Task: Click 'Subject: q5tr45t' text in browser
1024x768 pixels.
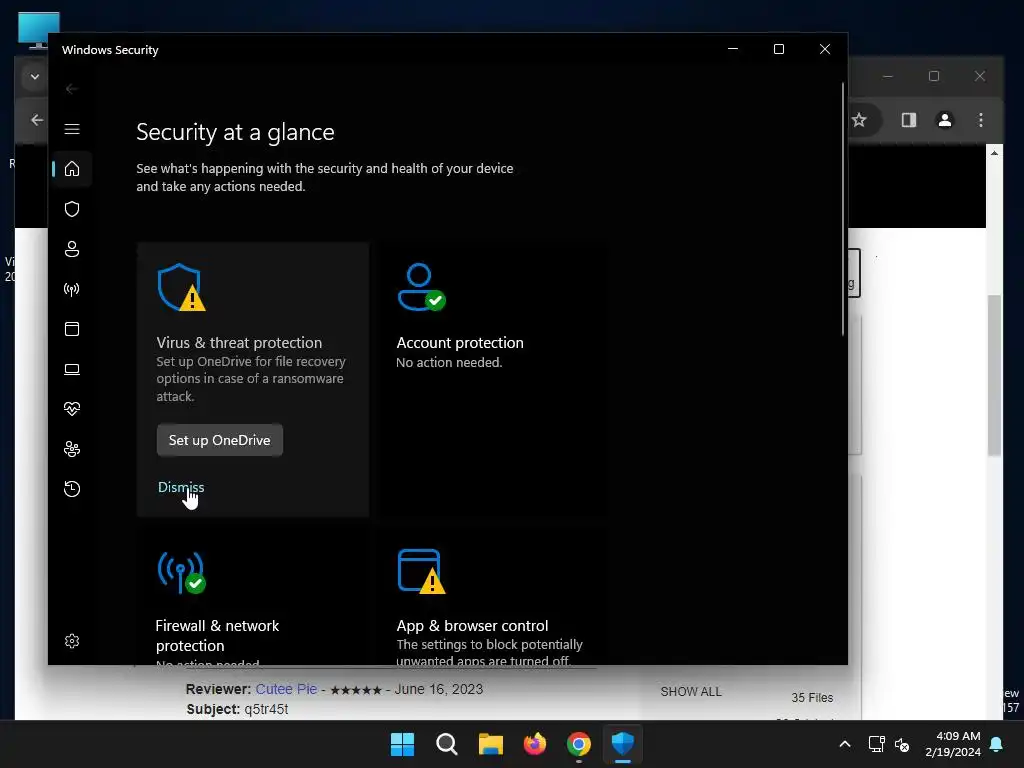Action: (236, 709)
